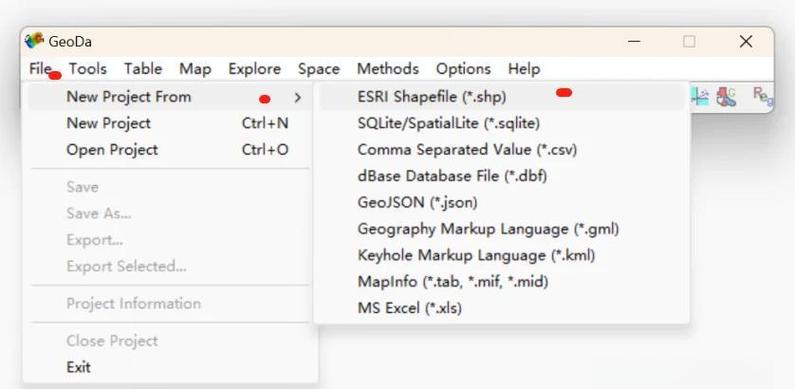The image size is (795, 389).
Task: Open the Tools menu
Action: [x=88, y=69]
